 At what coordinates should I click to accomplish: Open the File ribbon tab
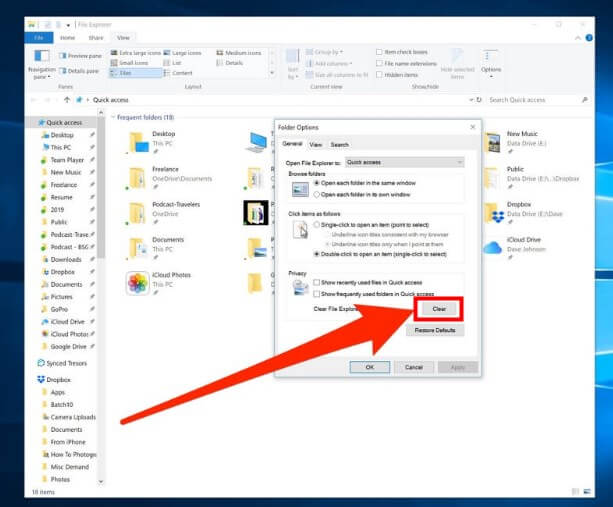[x=39, y=38]
